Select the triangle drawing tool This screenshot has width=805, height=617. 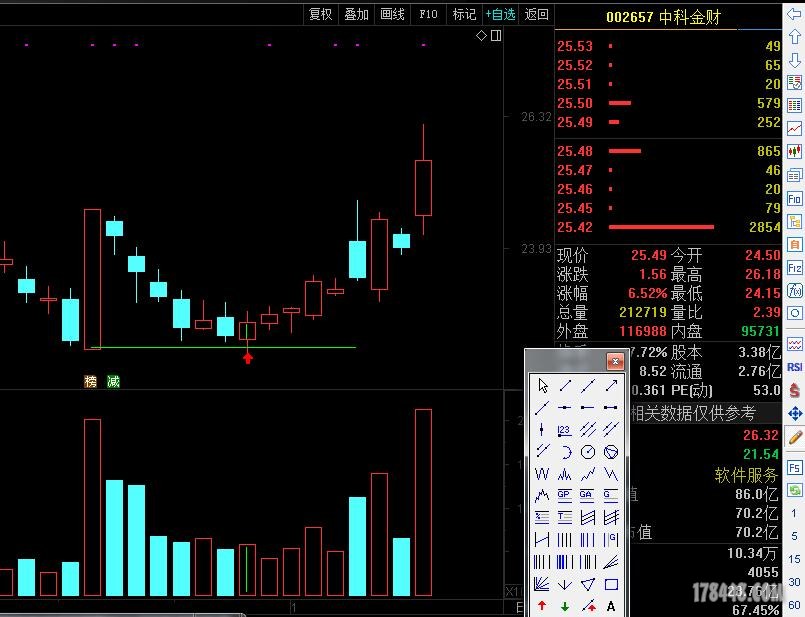(587, 584)
